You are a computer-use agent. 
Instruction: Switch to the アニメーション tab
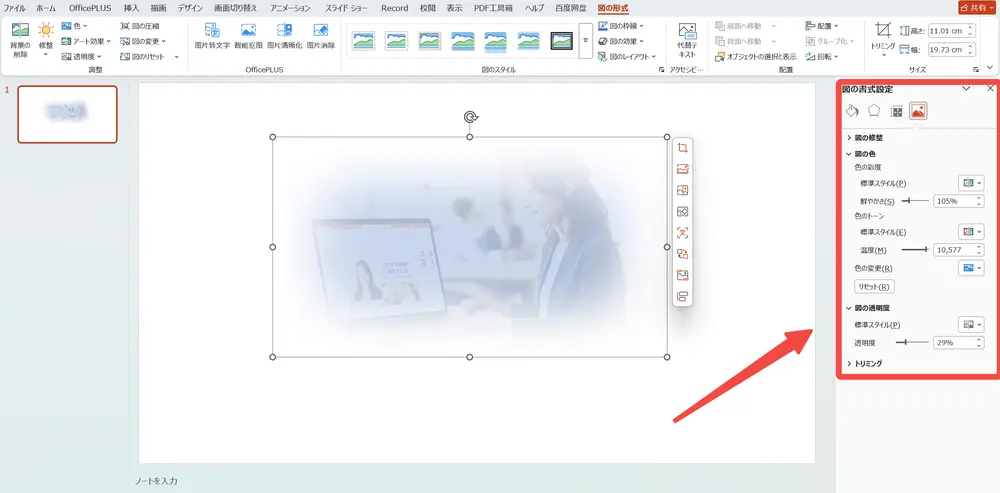coord(290,8)
